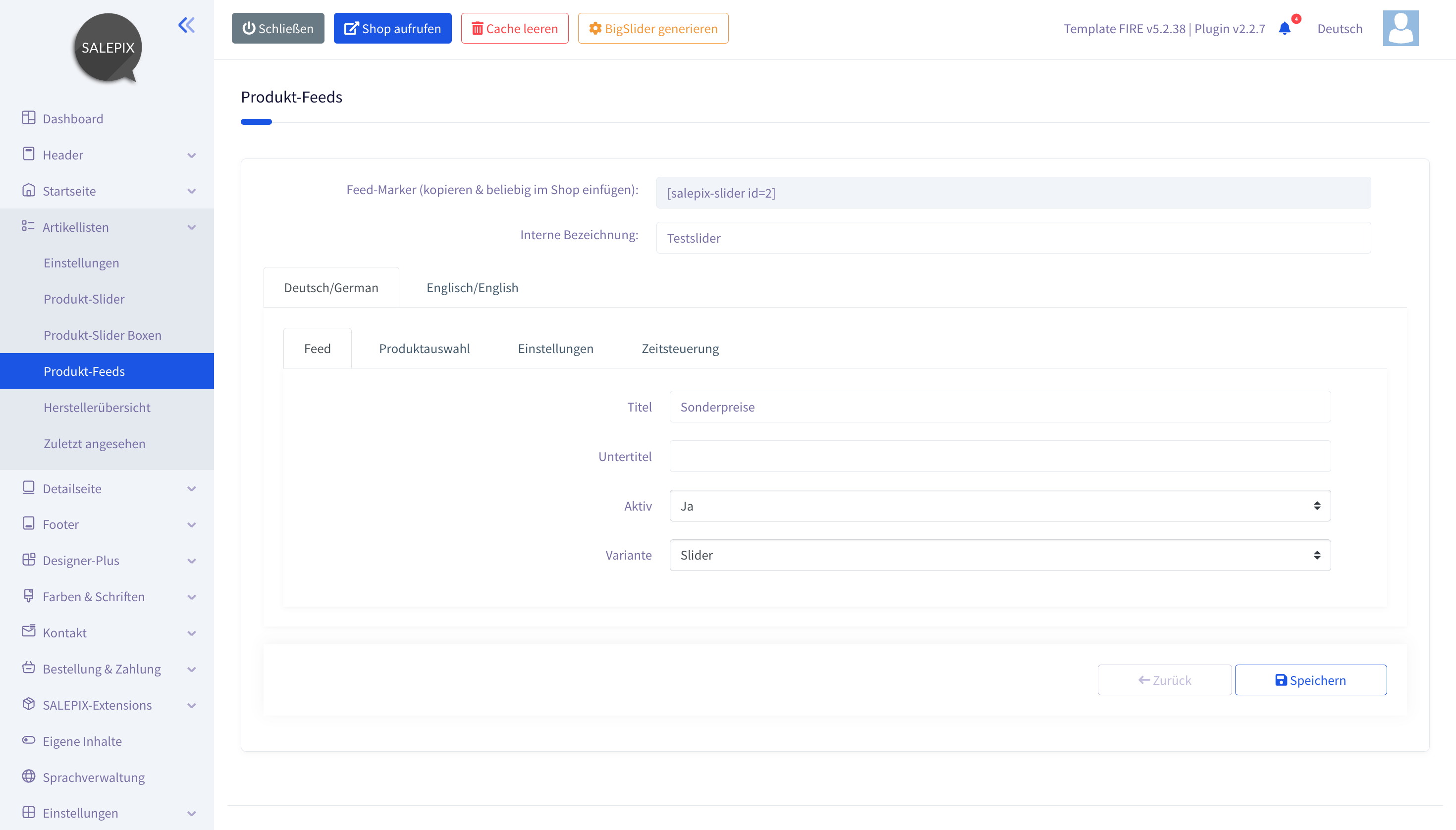Collapse the Artikellisten menu chevron
Image resolution: width=1456 pixels, height=830 pixels.
pos(192,227)
